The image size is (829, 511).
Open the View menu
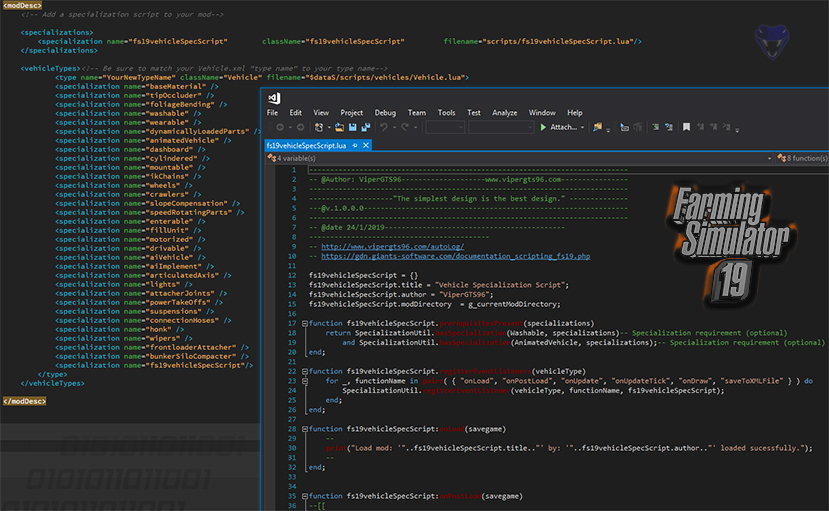point(321,113)
